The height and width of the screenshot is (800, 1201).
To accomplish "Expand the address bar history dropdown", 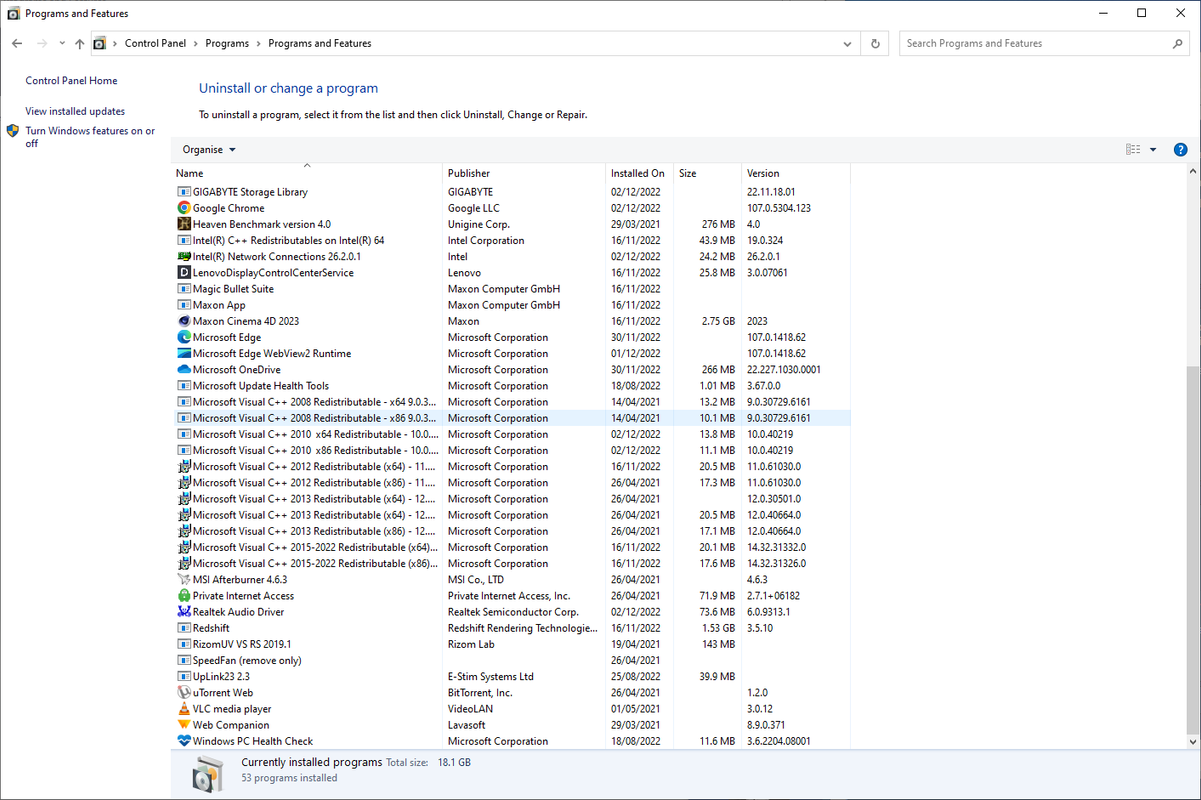I will (x=848, y=44).
